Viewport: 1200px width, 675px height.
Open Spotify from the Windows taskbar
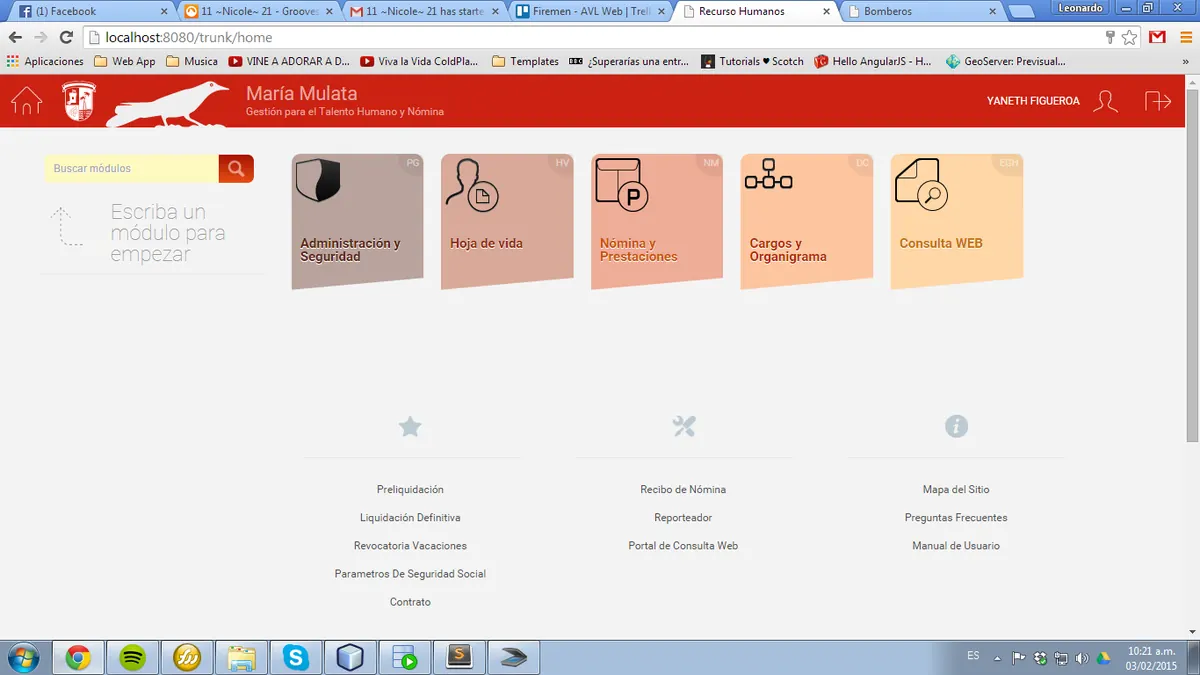click(x=133, y=657)
